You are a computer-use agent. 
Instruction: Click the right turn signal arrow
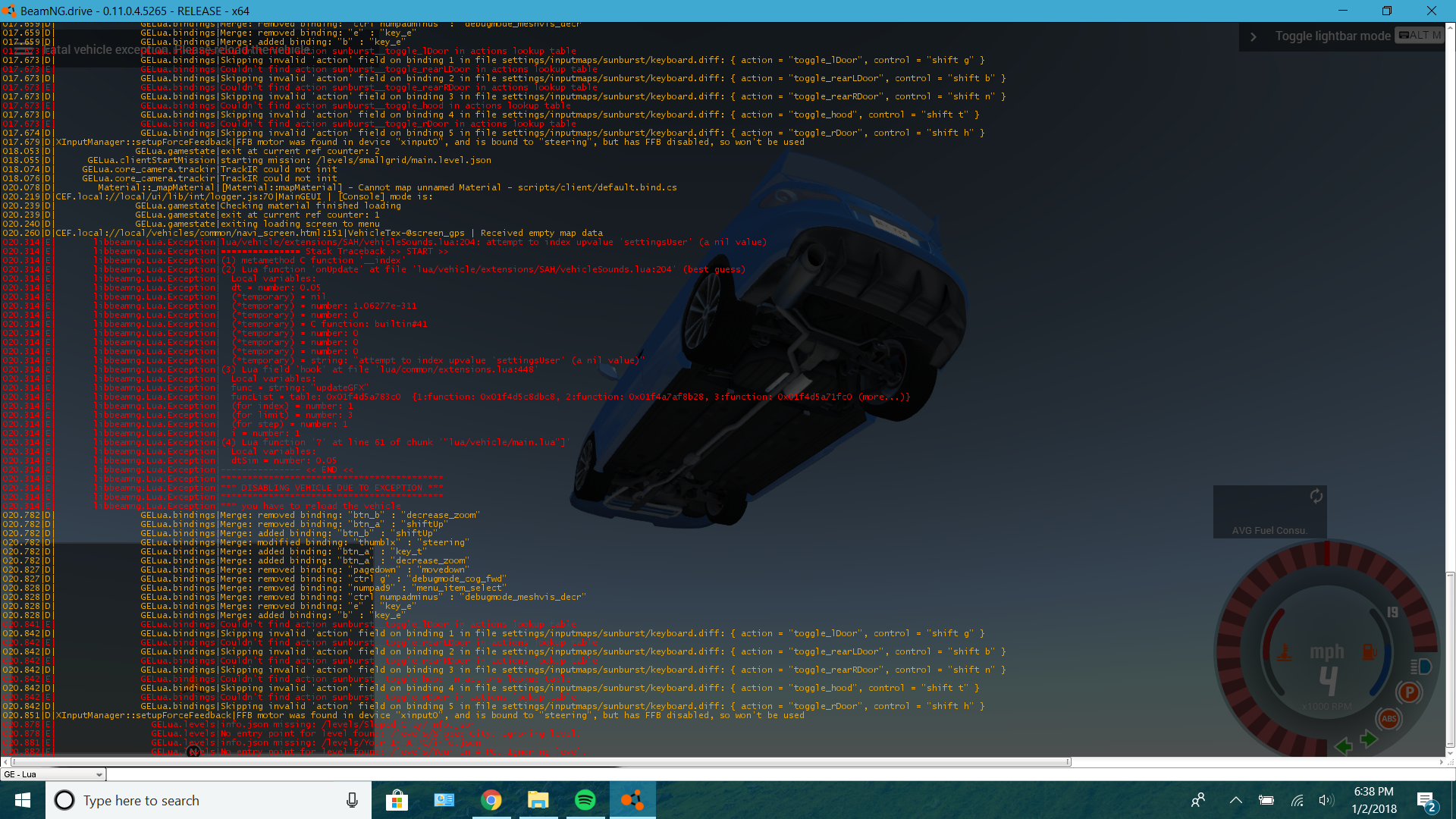pyautogui.click(x=1369, y=739)
